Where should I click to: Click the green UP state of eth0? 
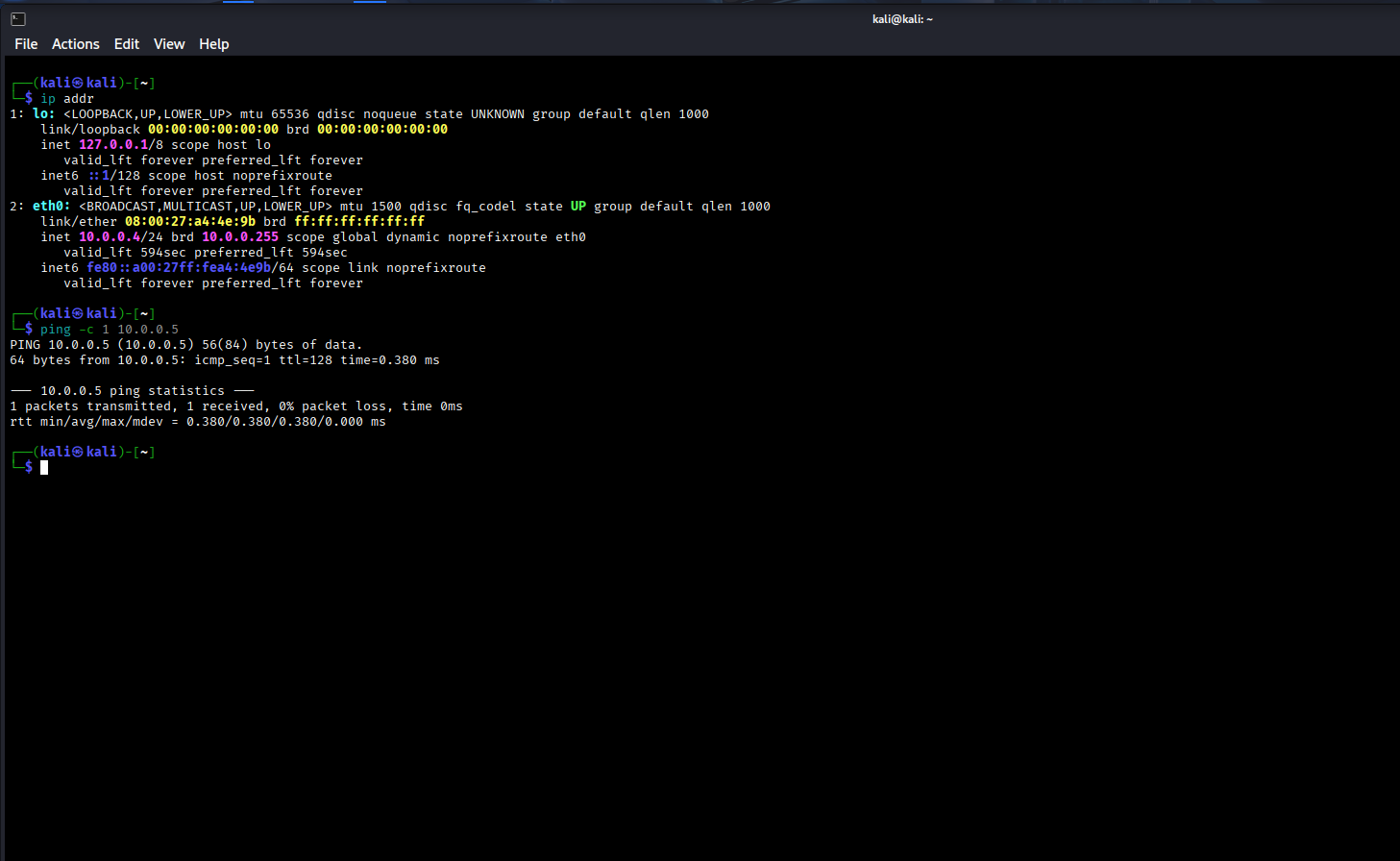(578, 207)
